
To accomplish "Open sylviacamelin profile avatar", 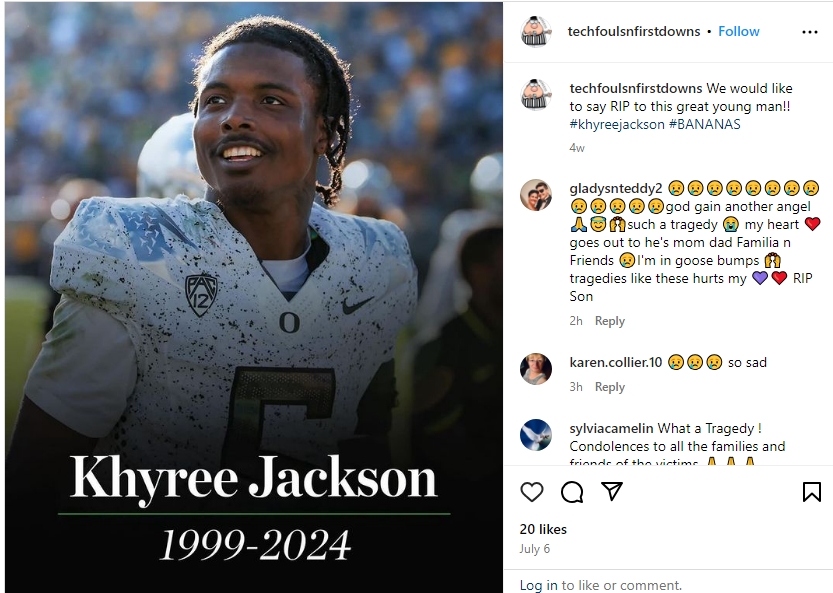I will pos(536,435).
